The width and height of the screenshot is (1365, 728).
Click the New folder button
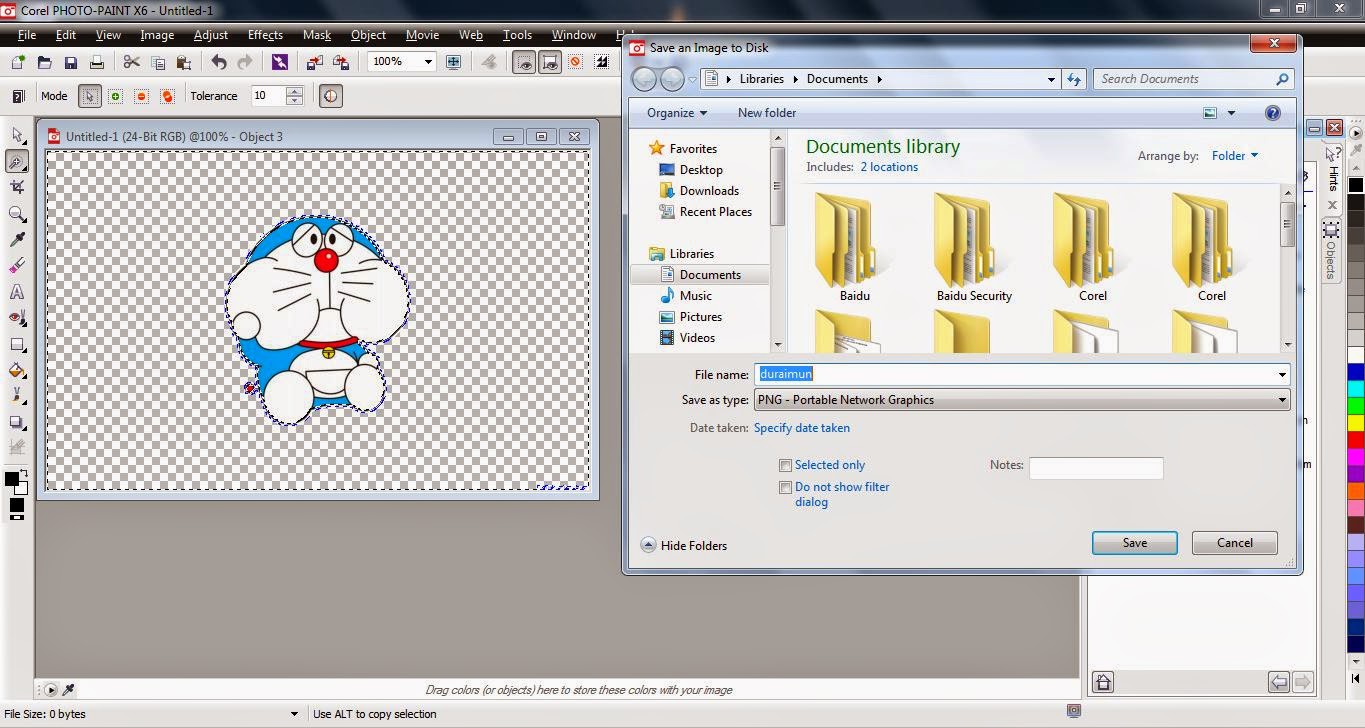click(x=767, y=113)
